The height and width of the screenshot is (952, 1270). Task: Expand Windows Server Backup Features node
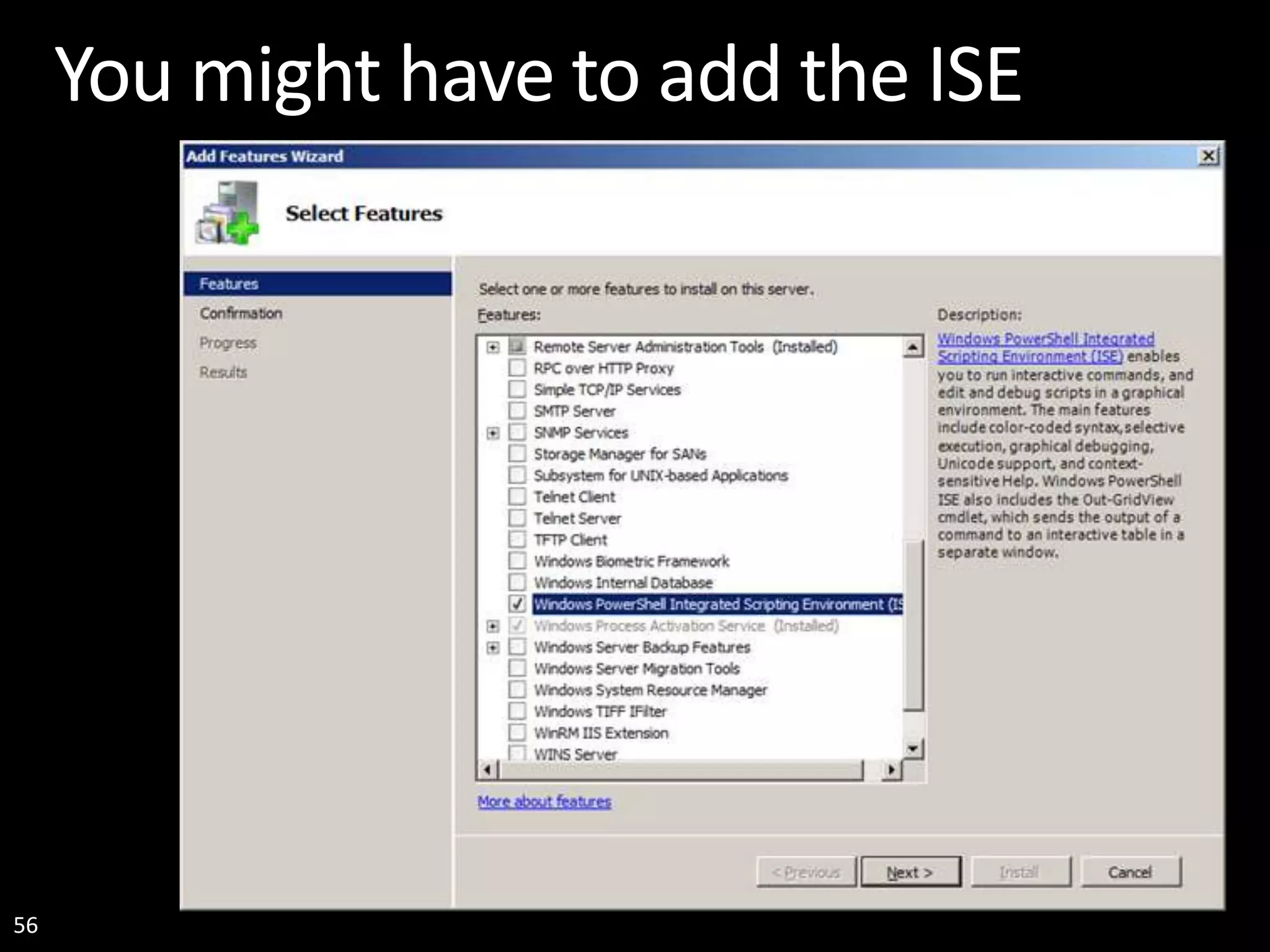coord(493,648)
